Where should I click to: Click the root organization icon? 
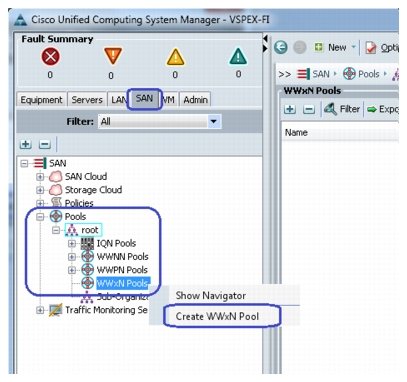click(72, 230)
